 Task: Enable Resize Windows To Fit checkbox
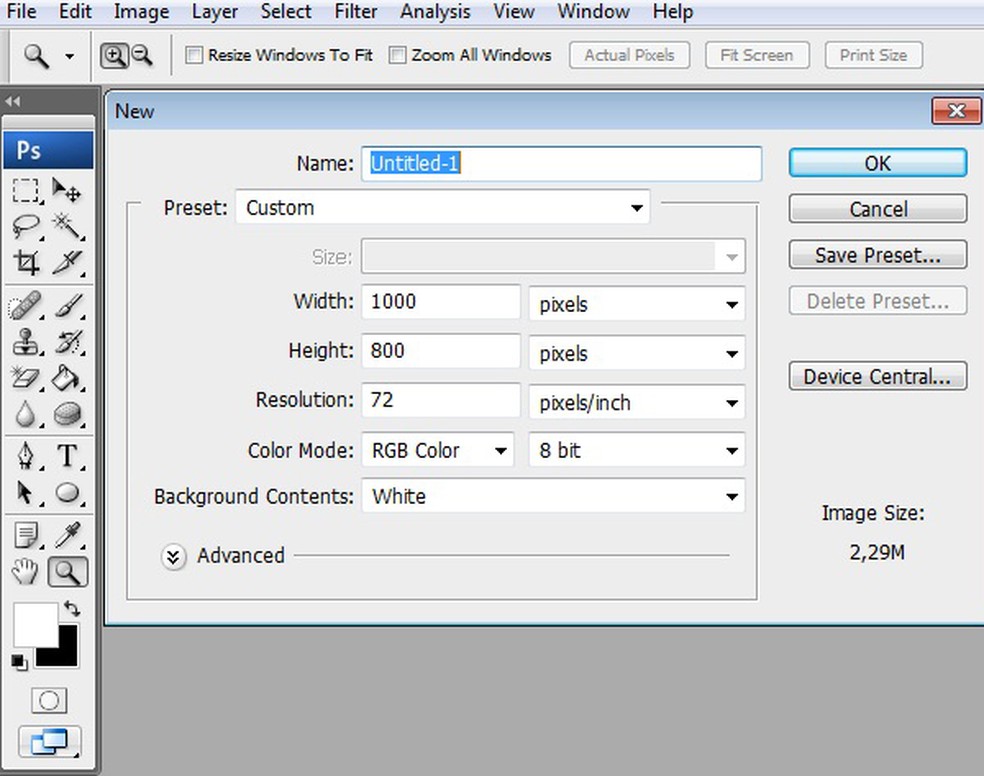coord(194,55)
